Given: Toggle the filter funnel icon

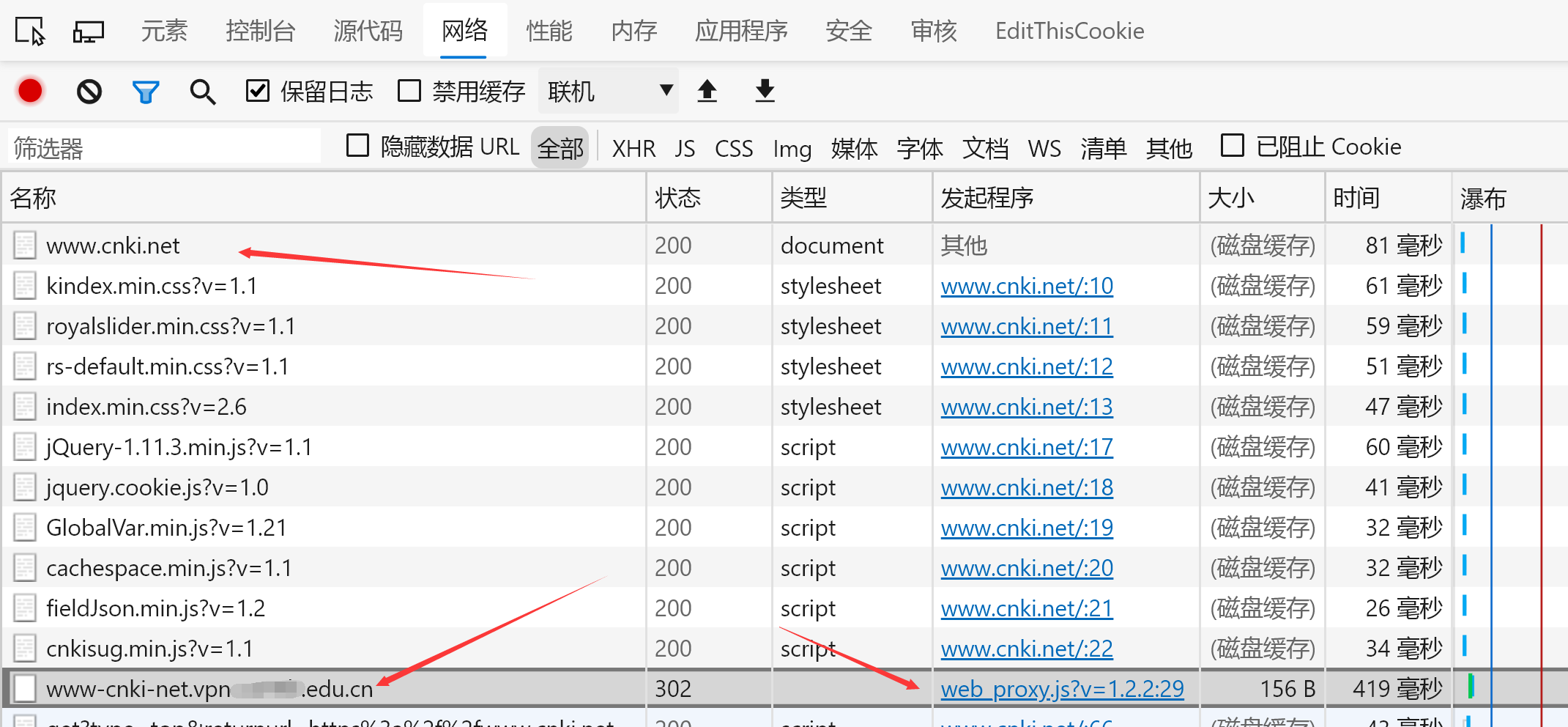Looking at the screenshot, I should click(x=146, y=92).
